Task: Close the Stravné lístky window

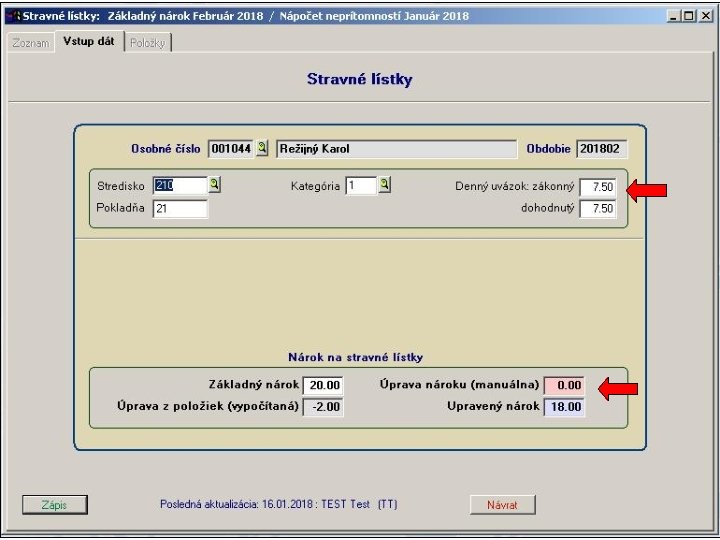Action: point(705,16)
